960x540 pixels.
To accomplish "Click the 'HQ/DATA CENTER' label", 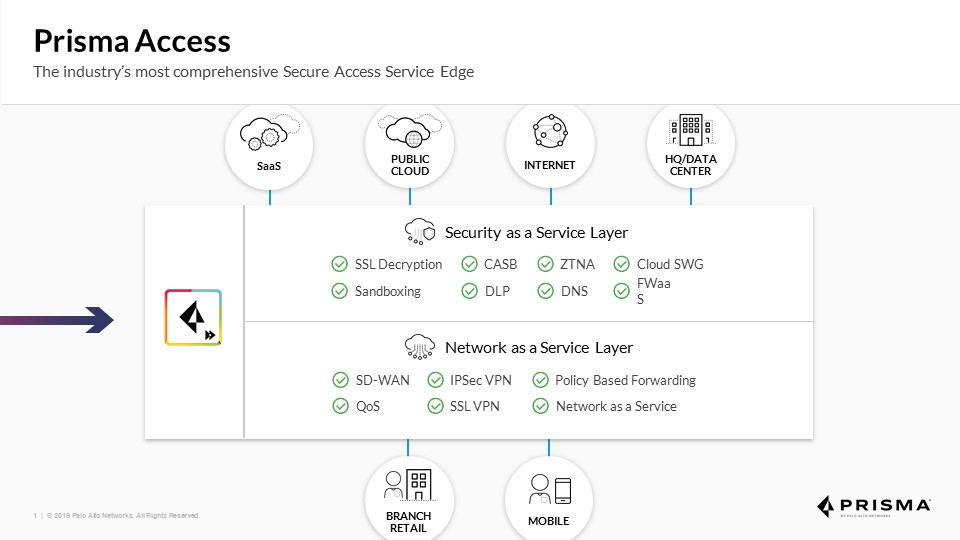I will [691, 165].
